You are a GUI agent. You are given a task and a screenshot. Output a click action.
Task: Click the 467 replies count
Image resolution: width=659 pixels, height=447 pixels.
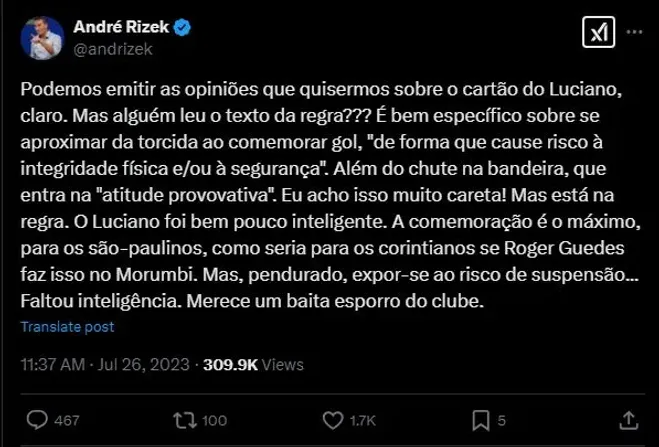tap(66, 420)
